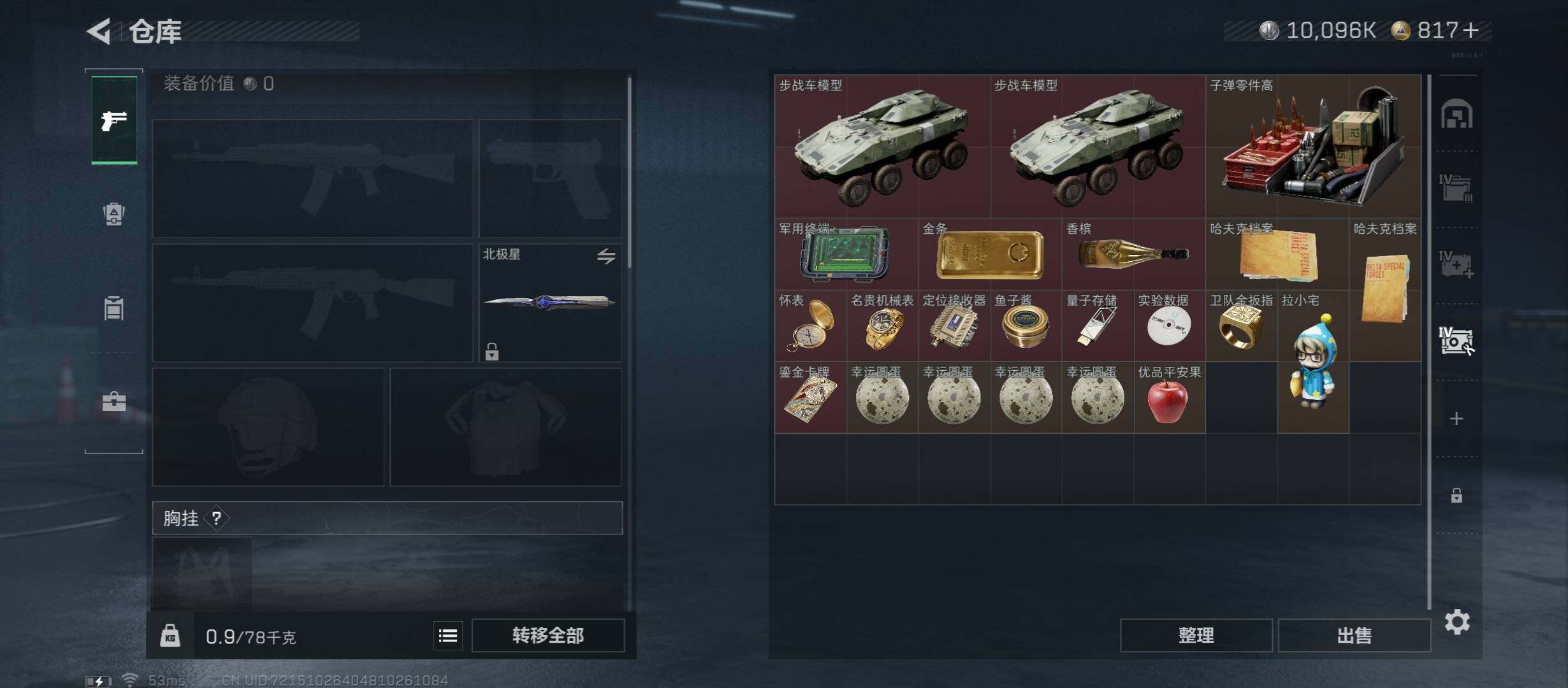Viewport: 1568px width, 688px height.
Task: Add currency via plus next to 817
Action: pos(1470,31)
